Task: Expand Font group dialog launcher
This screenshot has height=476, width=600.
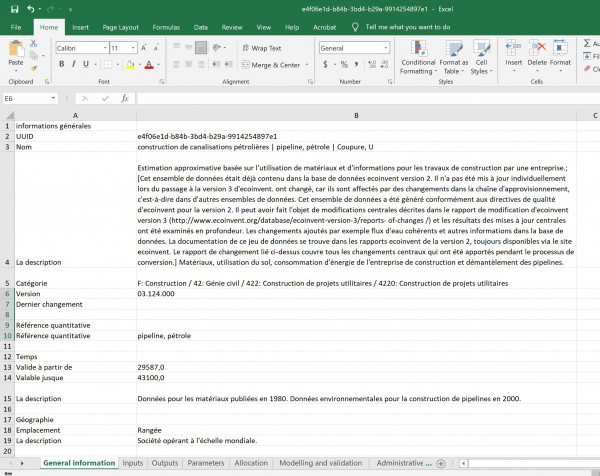Action: coord(162,82)
